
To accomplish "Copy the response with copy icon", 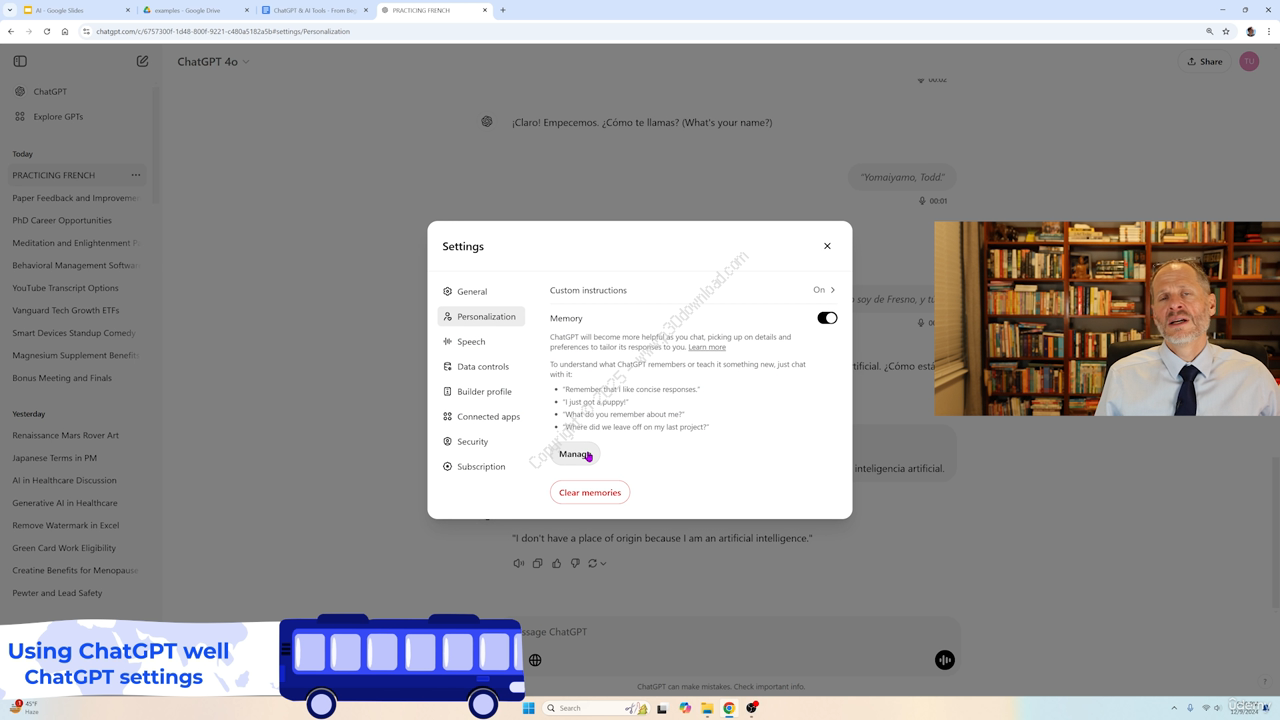I will click(x=537, y=563).
